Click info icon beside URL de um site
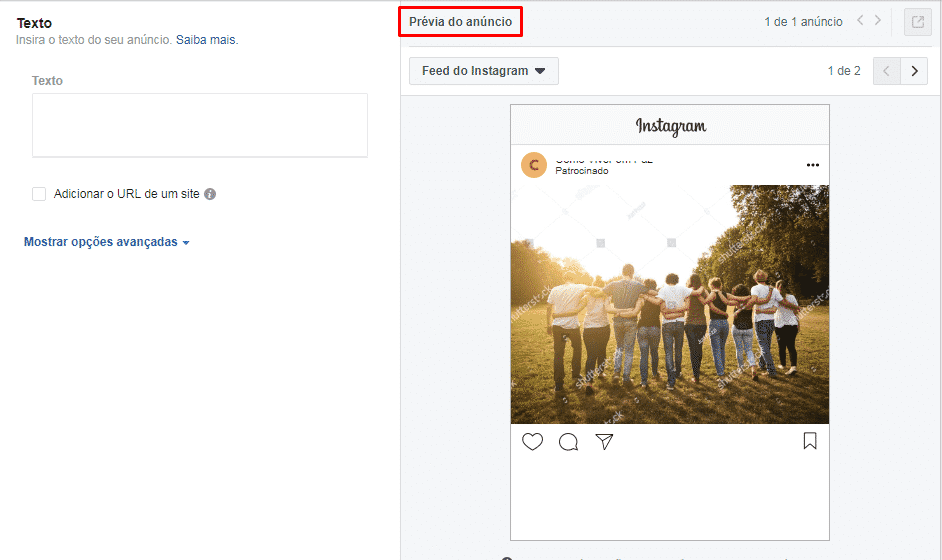The width and height of the screenshot is (942, 560). click(210, 194)
